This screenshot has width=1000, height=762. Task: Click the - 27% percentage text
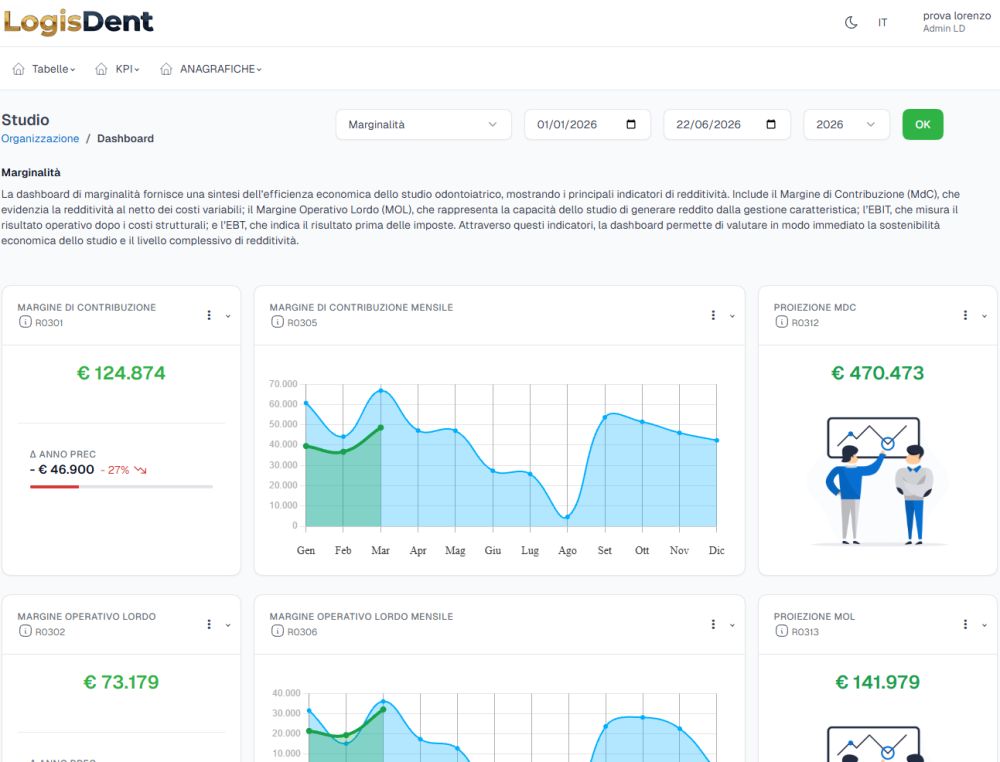click(x=115, y=470)
